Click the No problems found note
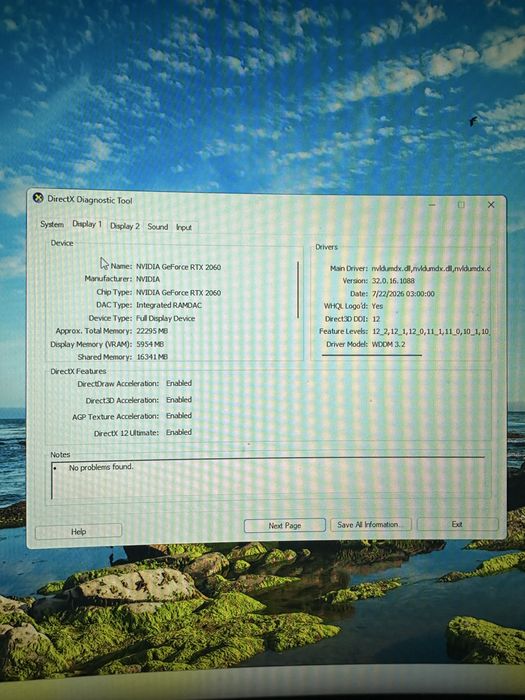This screenshot has width=525, height=700. pyautogui.click(x=101, y=467)
